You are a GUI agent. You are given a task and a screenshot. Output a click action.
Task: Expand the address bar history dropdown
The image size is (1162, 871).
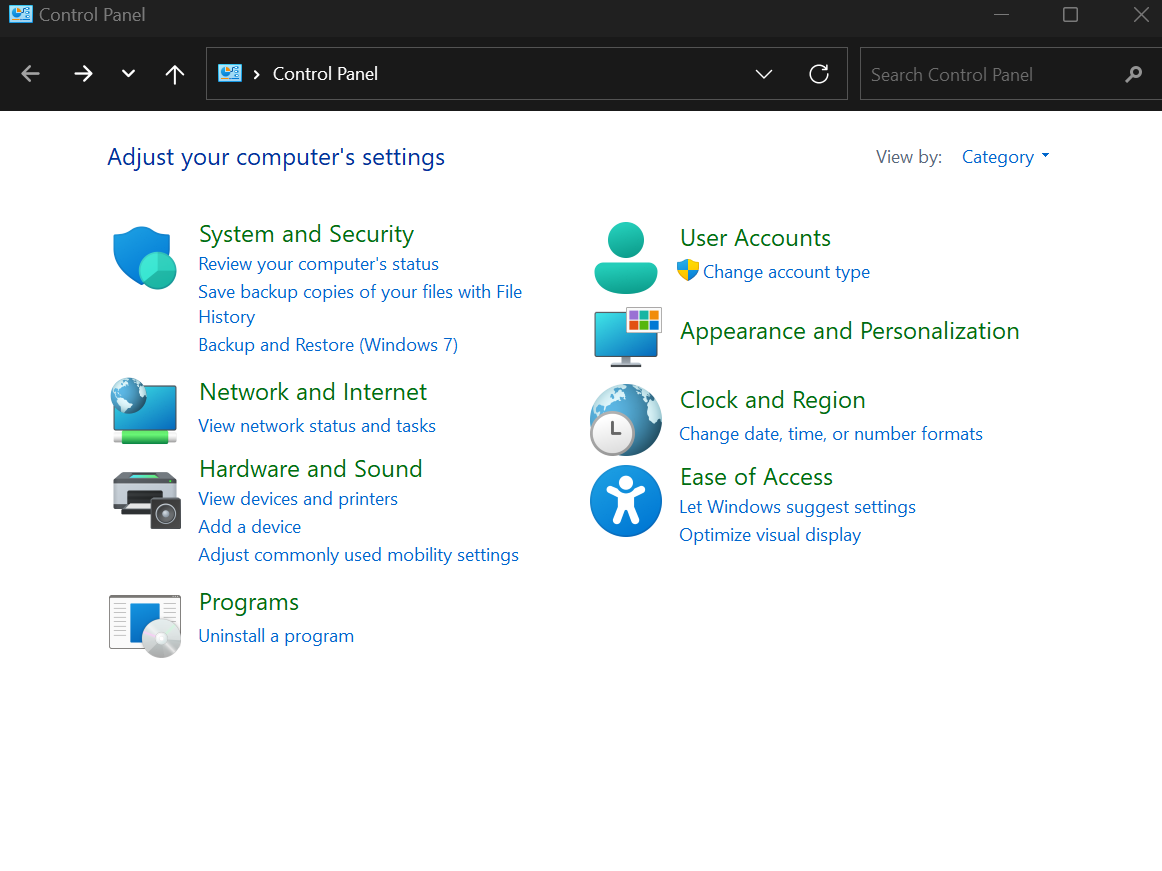[x=764, y=74]
